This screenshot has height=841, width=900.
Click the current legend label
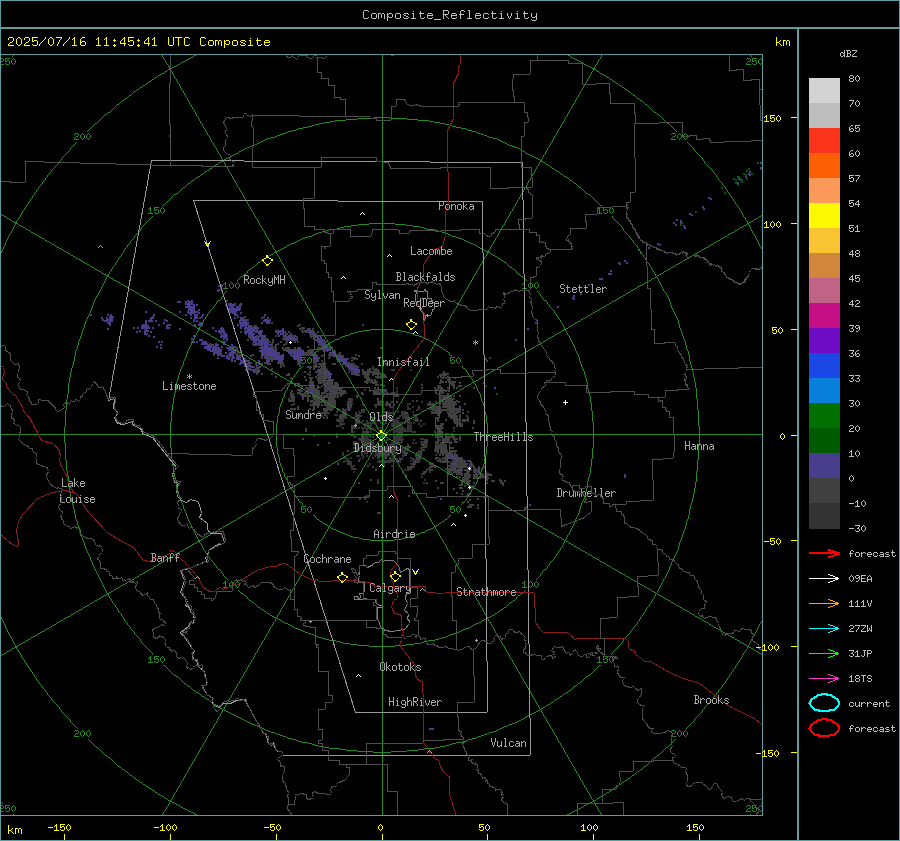(x=869, y=704)
